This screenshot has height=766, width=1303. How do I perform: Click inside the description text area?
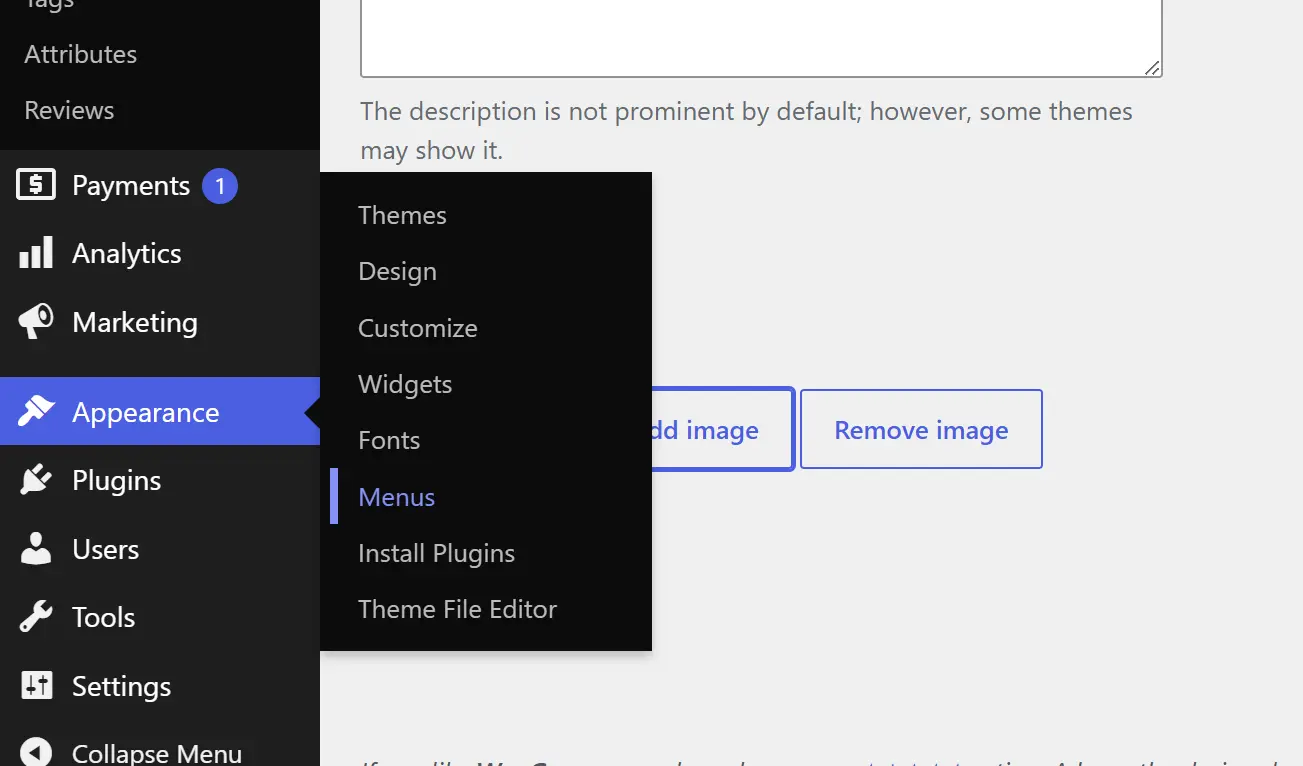[761, 37]
